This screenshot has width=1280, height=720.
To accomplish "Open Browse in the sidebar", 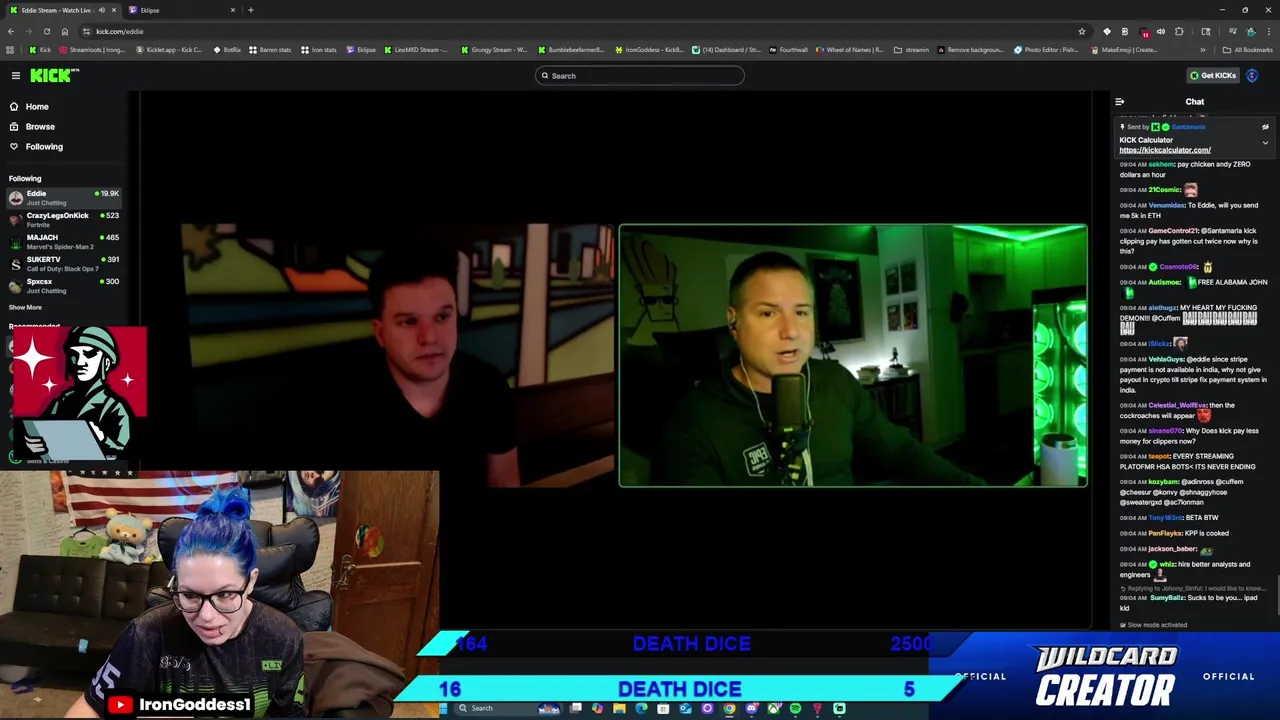I will point(40,126).
